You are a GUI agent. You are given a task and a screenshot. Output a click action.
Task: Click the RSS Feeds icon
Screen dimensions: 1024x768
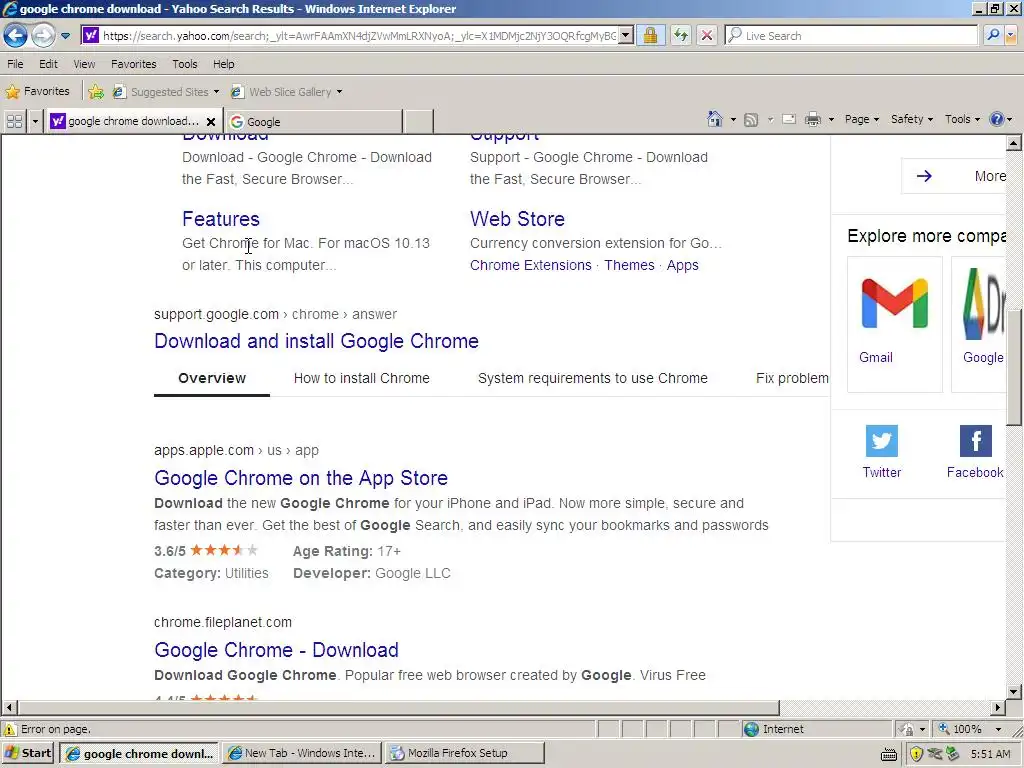point(751,120)
